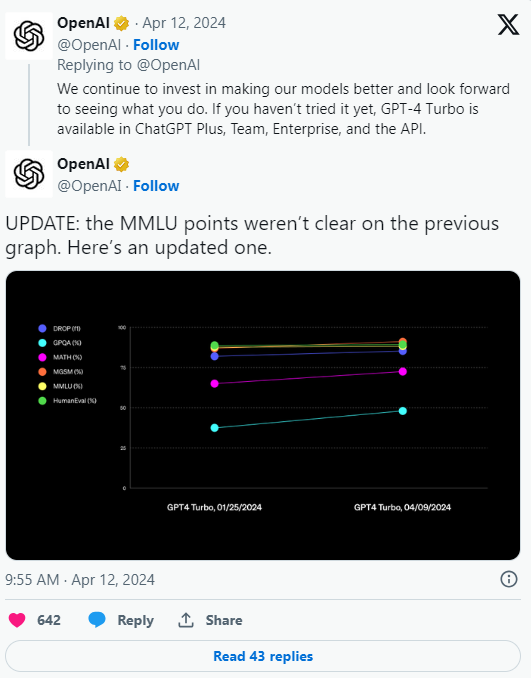Click the Share text label

[224, 620]
